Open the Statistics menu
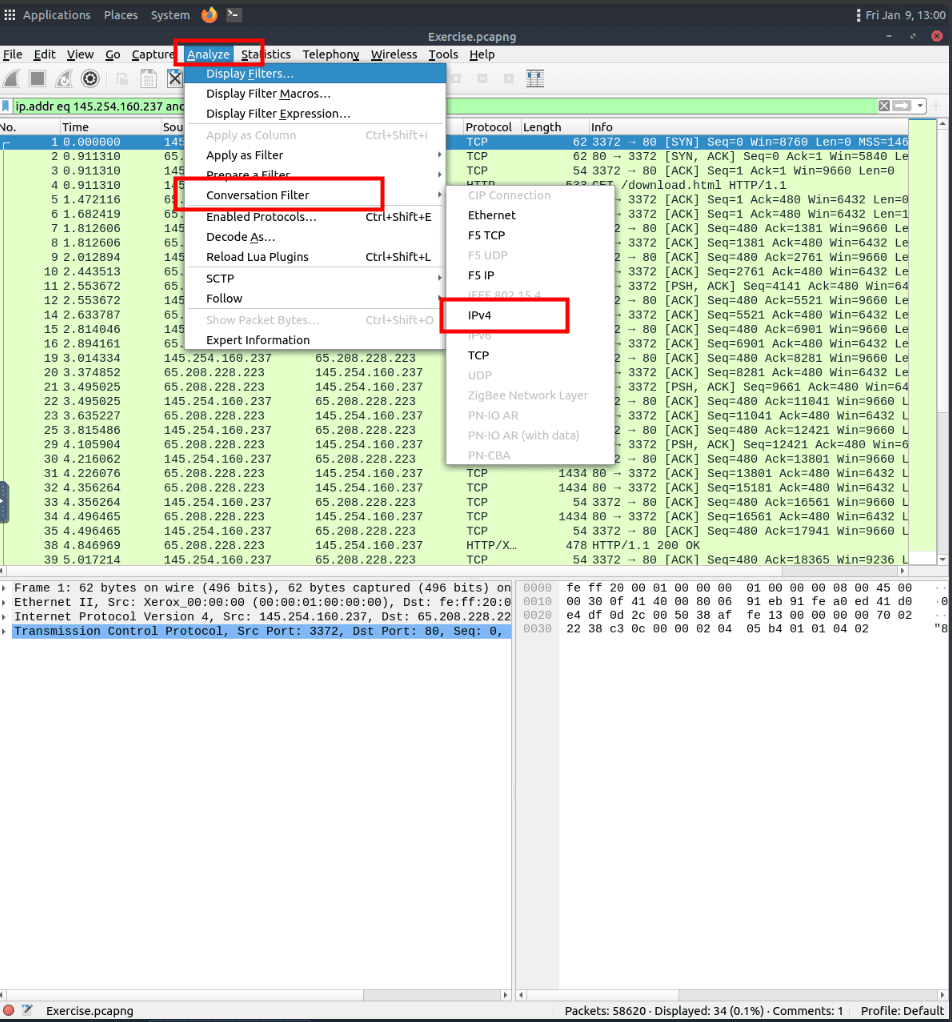Screen dimensions: 952x1022 pos(266,55)
